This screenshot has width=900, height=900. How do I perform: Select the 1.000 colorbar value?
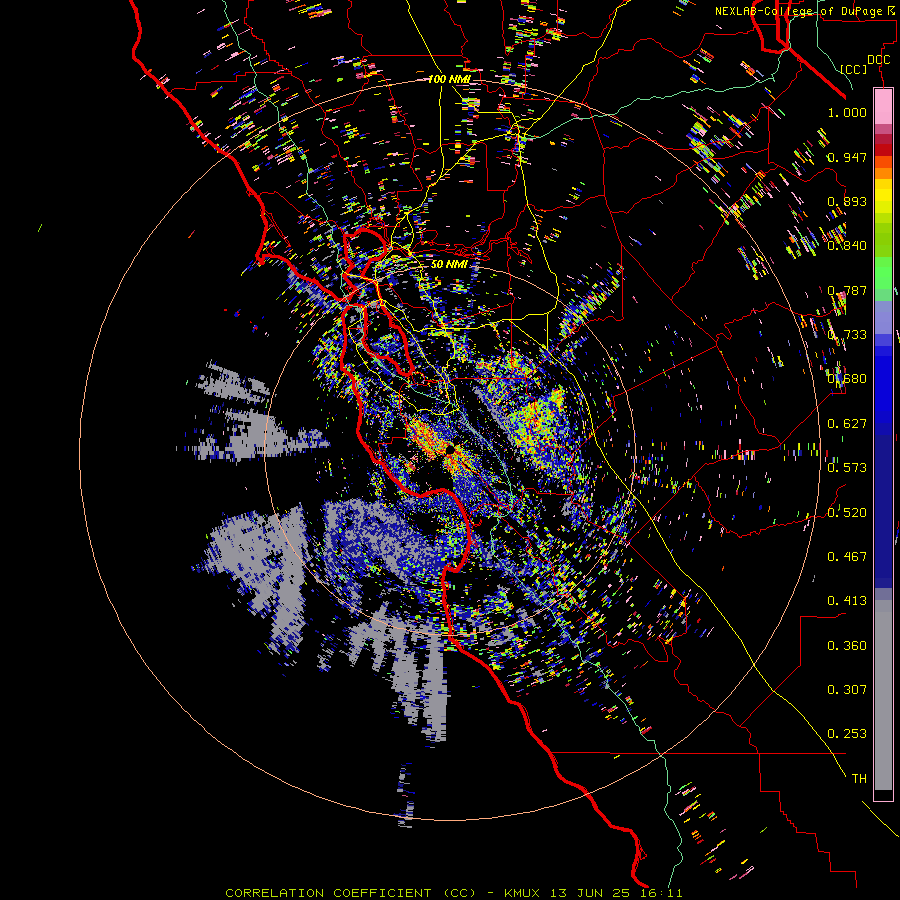point(847,112)
